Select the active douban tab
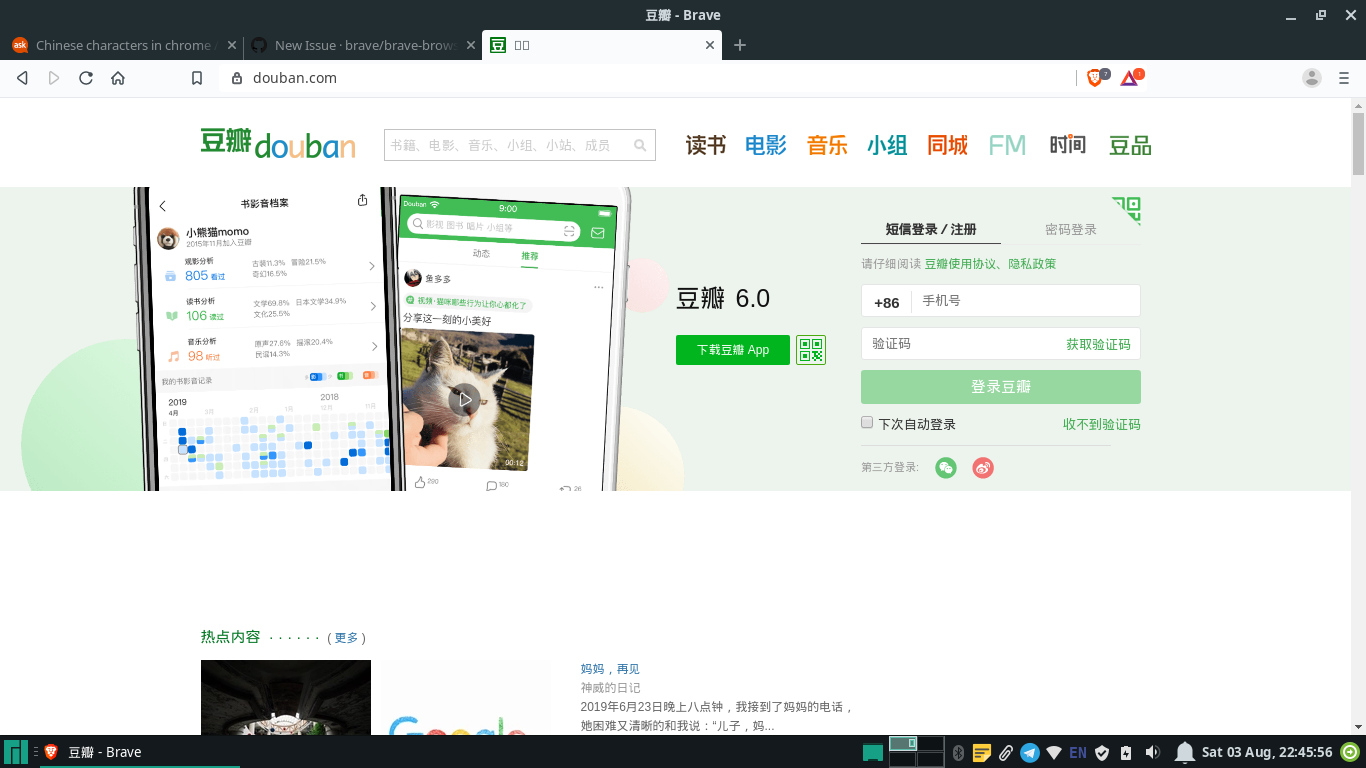Image resolution: width=1366 pixels, height=768 pixels. tap(602, 45)
